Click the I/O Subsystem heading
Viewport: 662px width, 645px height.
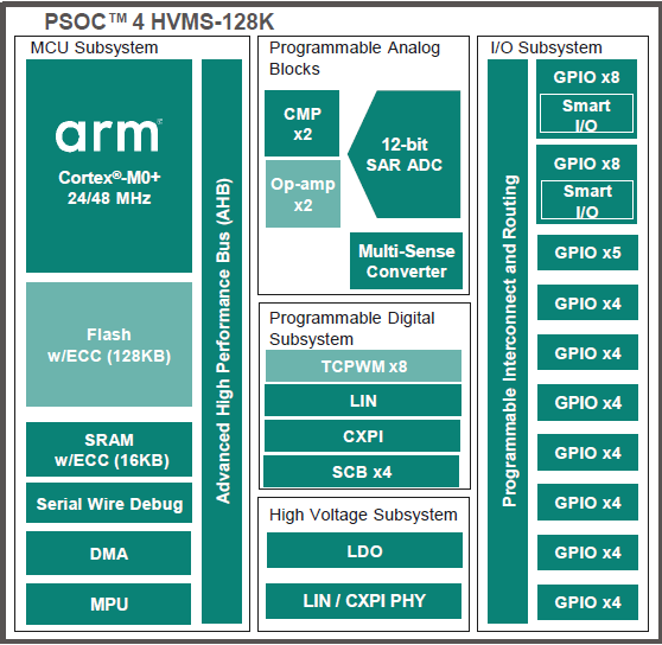pos(546,47)
